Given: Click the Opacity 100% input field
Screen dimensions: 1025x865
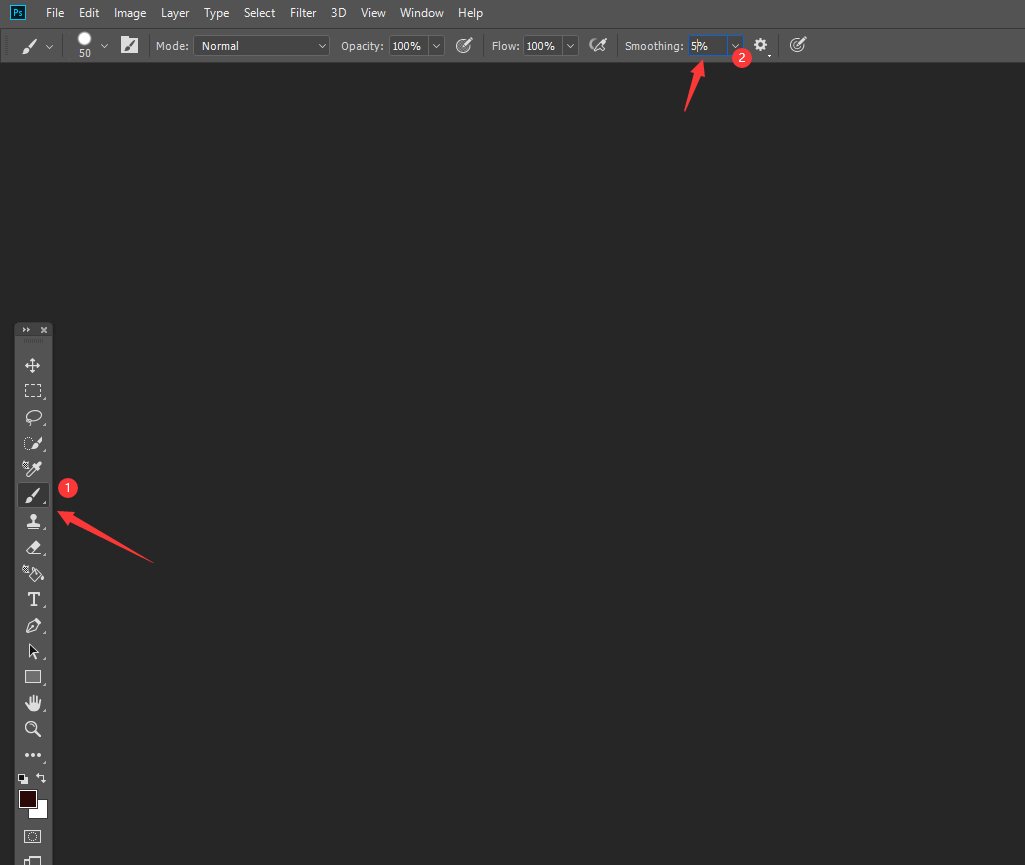Looking at the screenshot, I should click(409, 46).
